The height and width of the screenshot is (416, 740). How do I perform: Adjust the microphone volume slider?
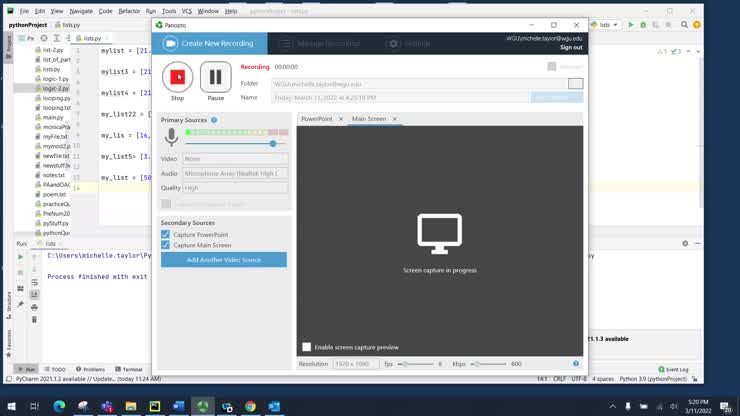point(272,143)
